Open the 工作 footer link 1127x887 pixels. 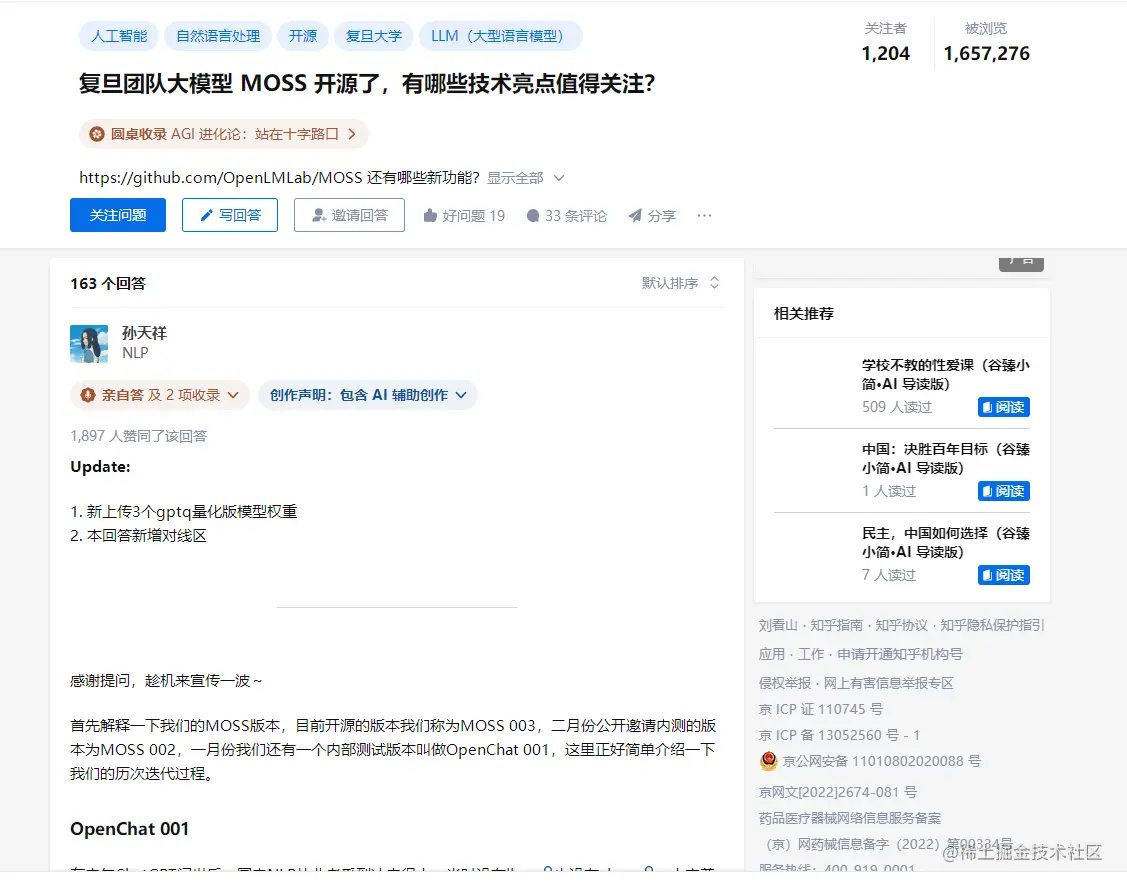(811, 654)
